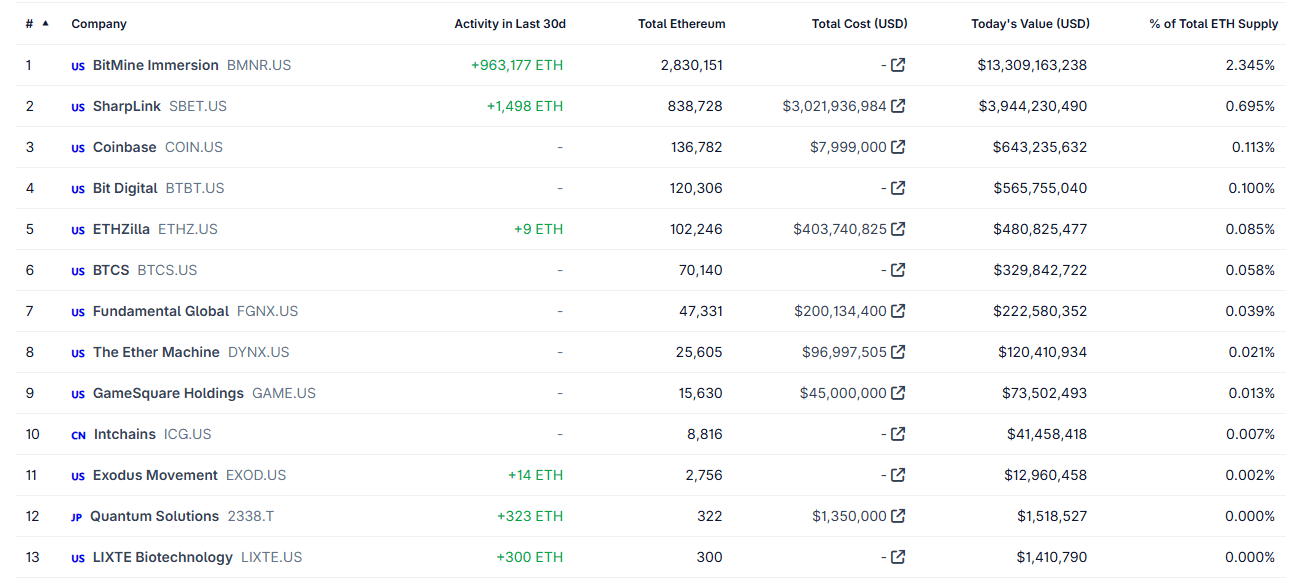
Task: Open the BitMine Immersion company page
Action: [155, 65]
